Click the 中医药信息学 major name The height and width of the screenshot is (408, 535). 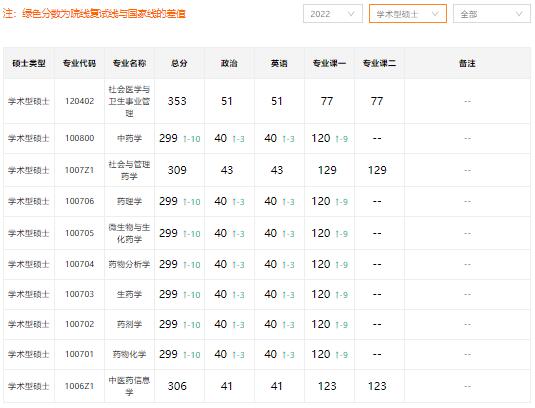(x=129, y=386)
